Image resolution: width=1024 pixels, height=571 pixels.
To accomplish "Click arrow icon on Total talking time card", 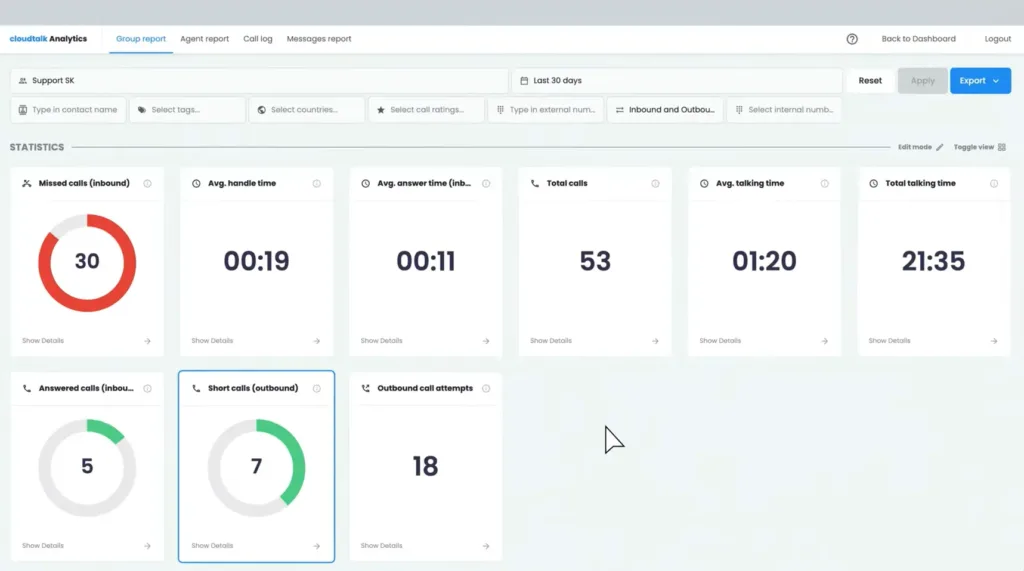I will tap(994, 341).
